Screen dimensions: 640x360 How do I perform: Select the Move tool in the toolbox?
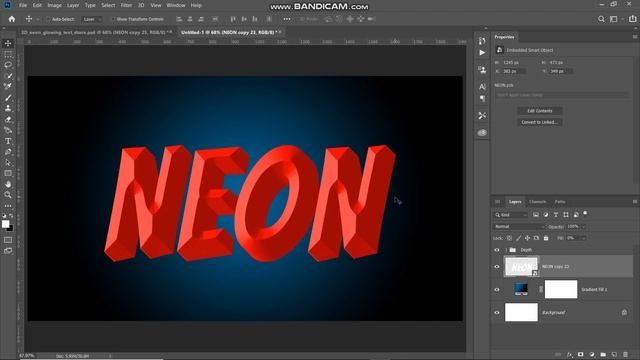tap(8, 43)
